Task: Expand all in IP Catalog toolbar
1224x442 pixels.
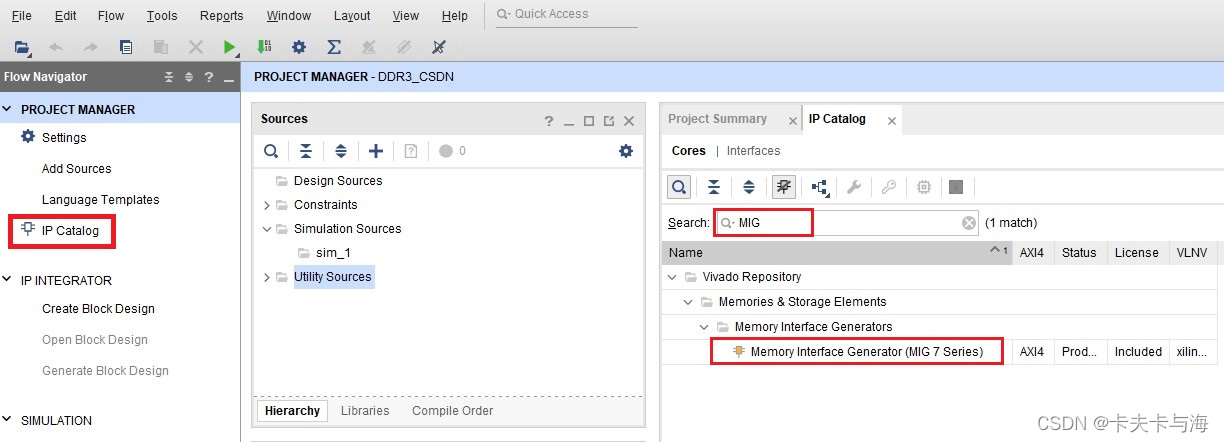Action: pos(749,187)
